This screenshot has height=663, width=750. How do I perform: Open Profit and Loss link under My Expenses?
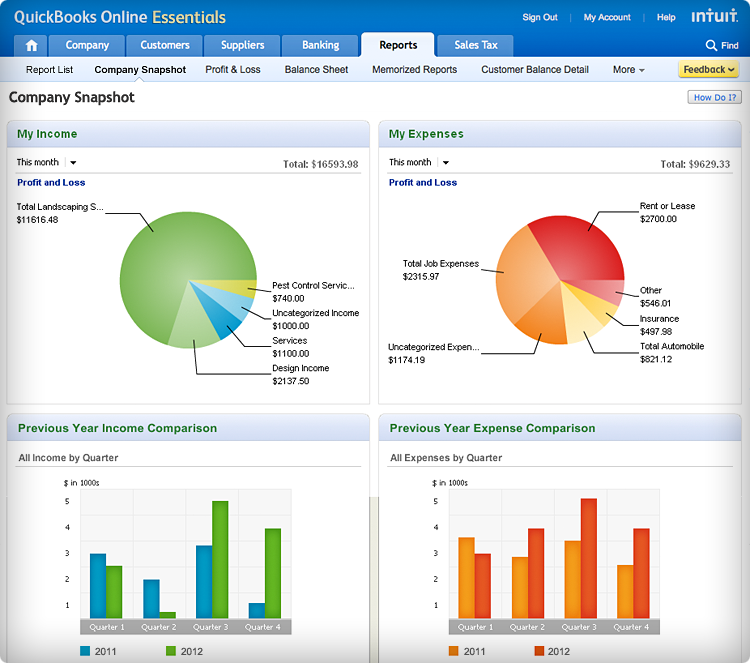(423, 183)
